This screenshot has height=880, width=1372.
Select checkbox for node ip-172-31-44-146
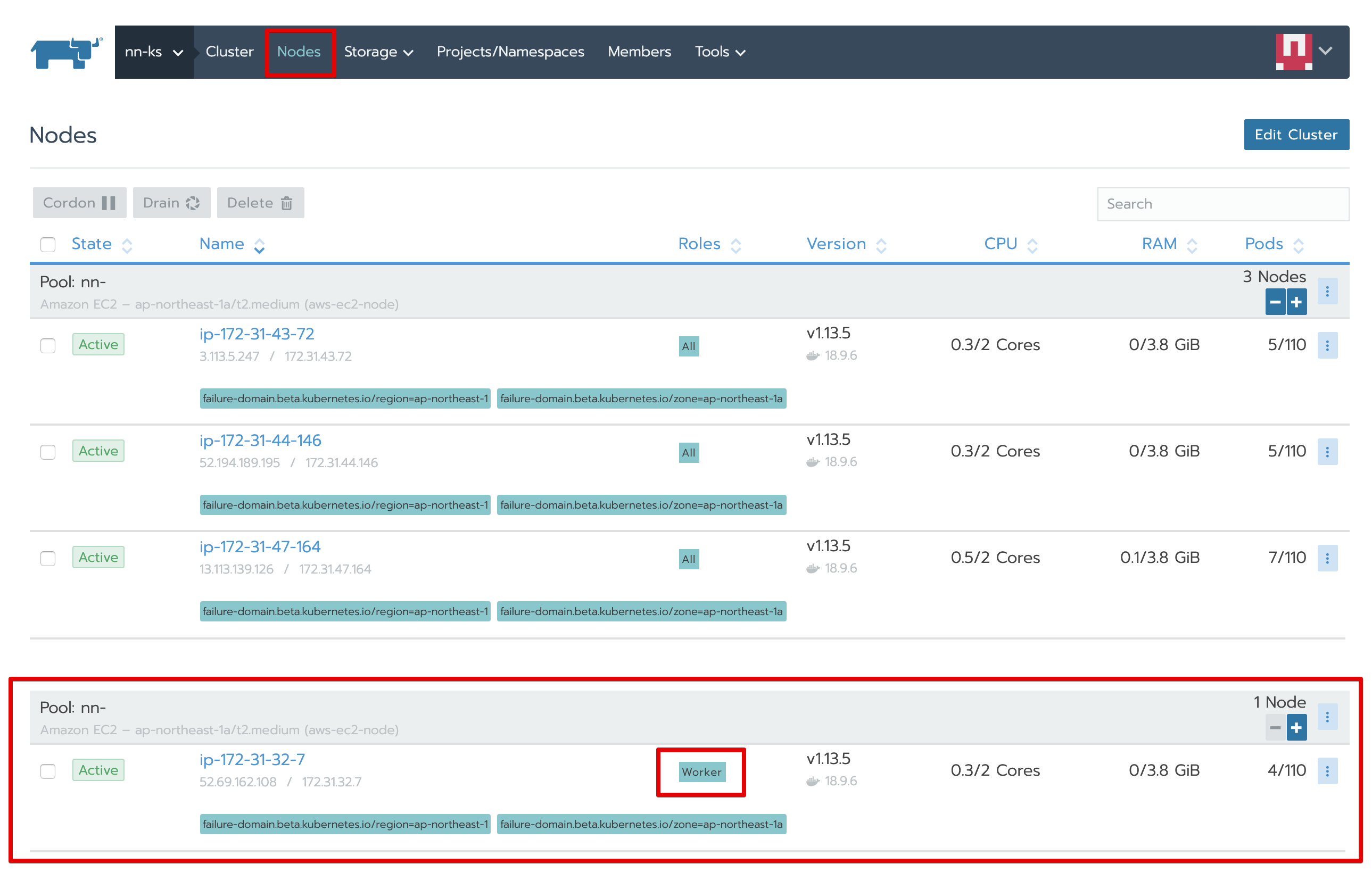click(48, 452)
